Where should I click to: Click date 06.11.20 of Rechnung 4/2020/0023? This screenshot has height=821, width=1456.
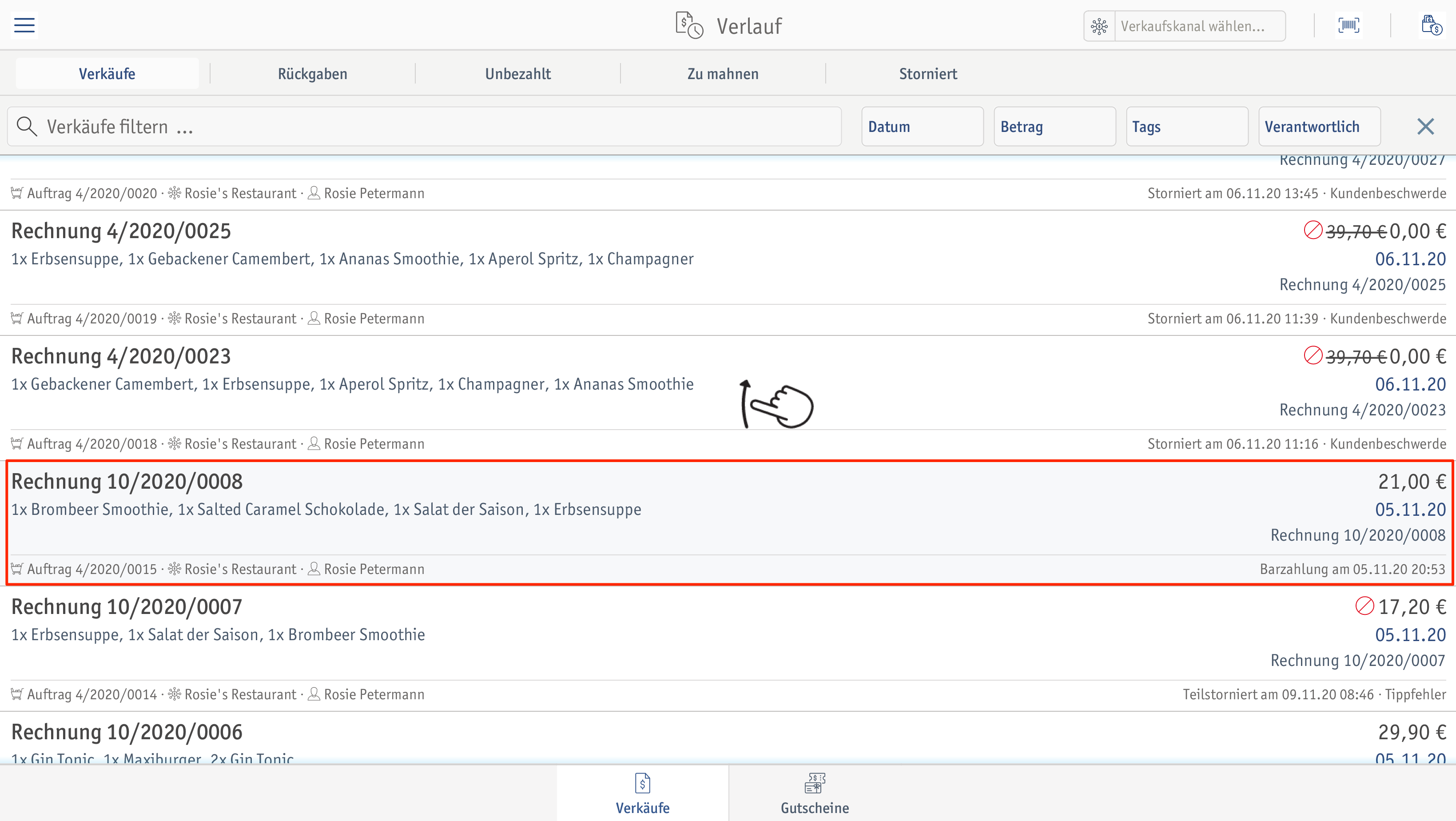pyautogui.click(x=1410, y=384)
